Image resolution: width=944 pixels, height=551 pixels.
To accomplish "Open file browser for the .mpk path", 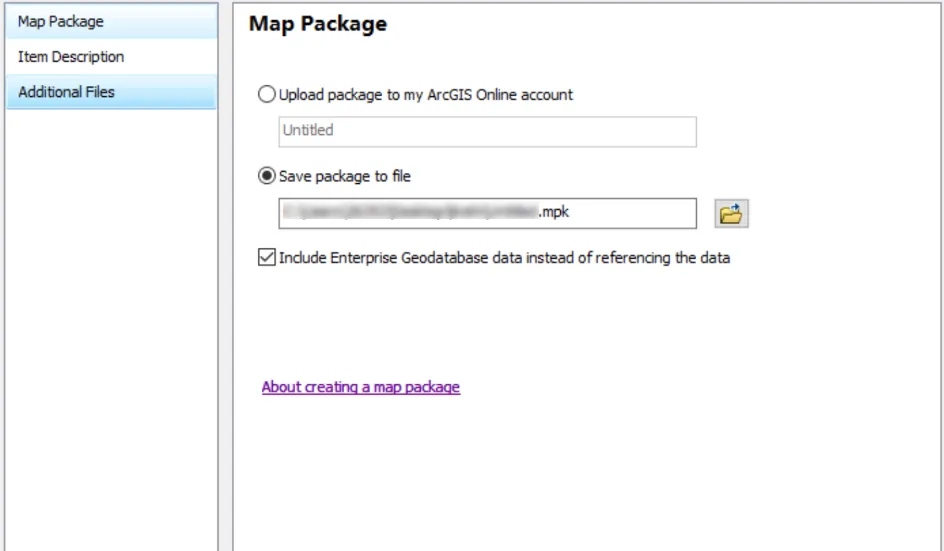I will click(x=732, y=213).
